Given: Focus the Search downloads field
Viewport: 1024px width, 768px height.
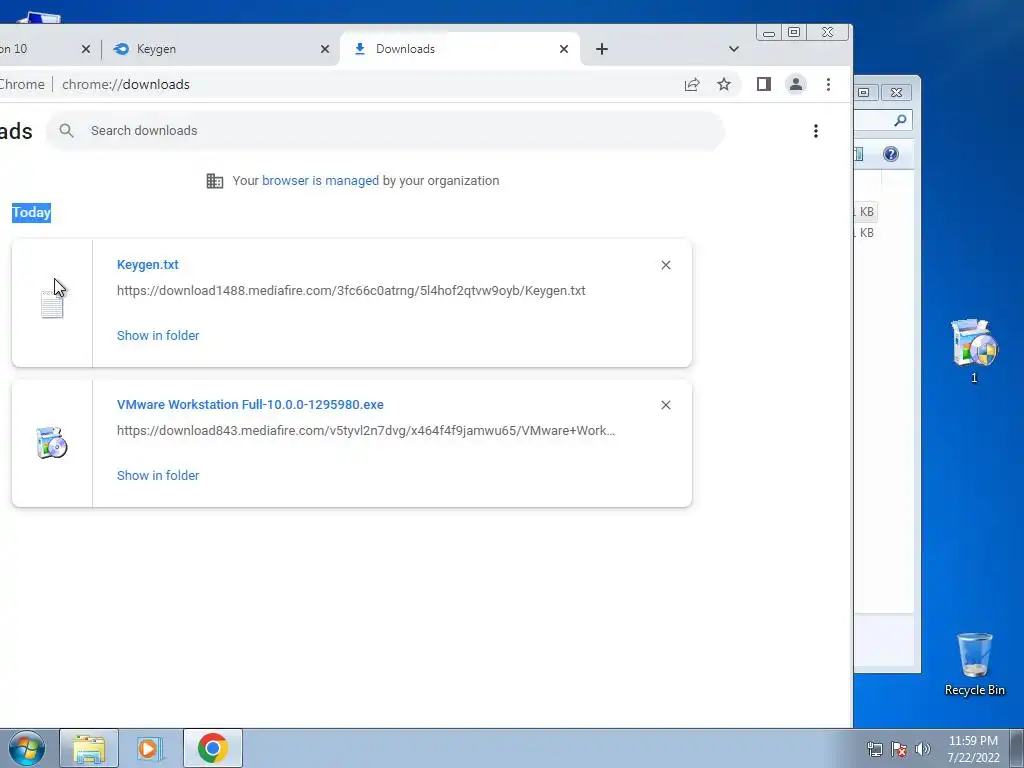Looking at the screenshot, I should point(385,131).
